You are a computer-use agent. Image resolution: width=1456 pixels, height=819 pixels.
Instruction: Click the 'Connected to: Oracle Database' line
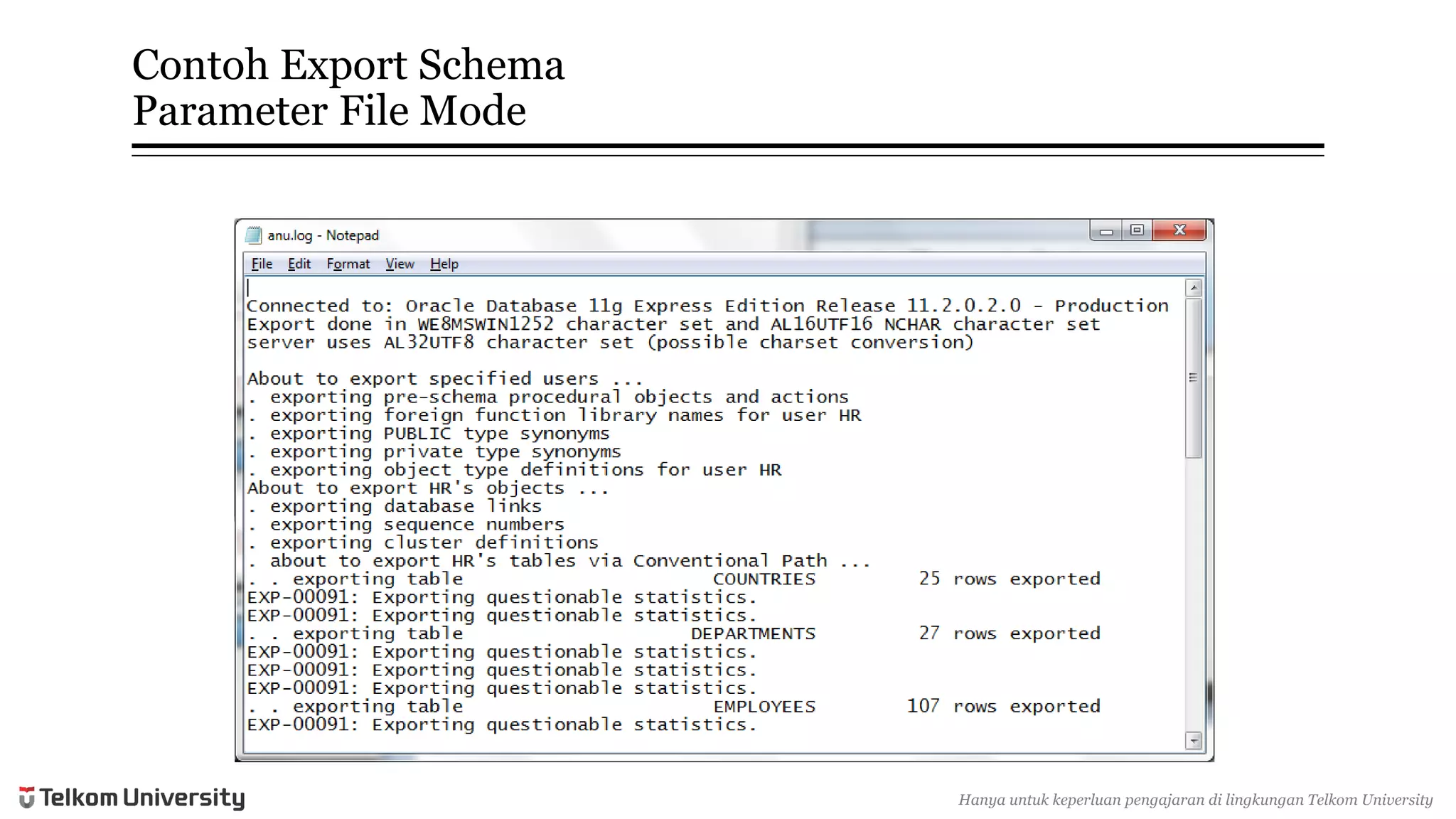pos(707,306)
